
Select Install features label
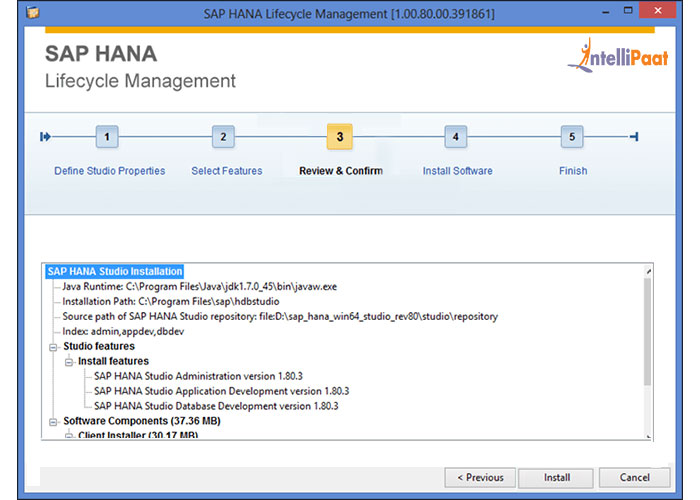[x=113, y=361]
